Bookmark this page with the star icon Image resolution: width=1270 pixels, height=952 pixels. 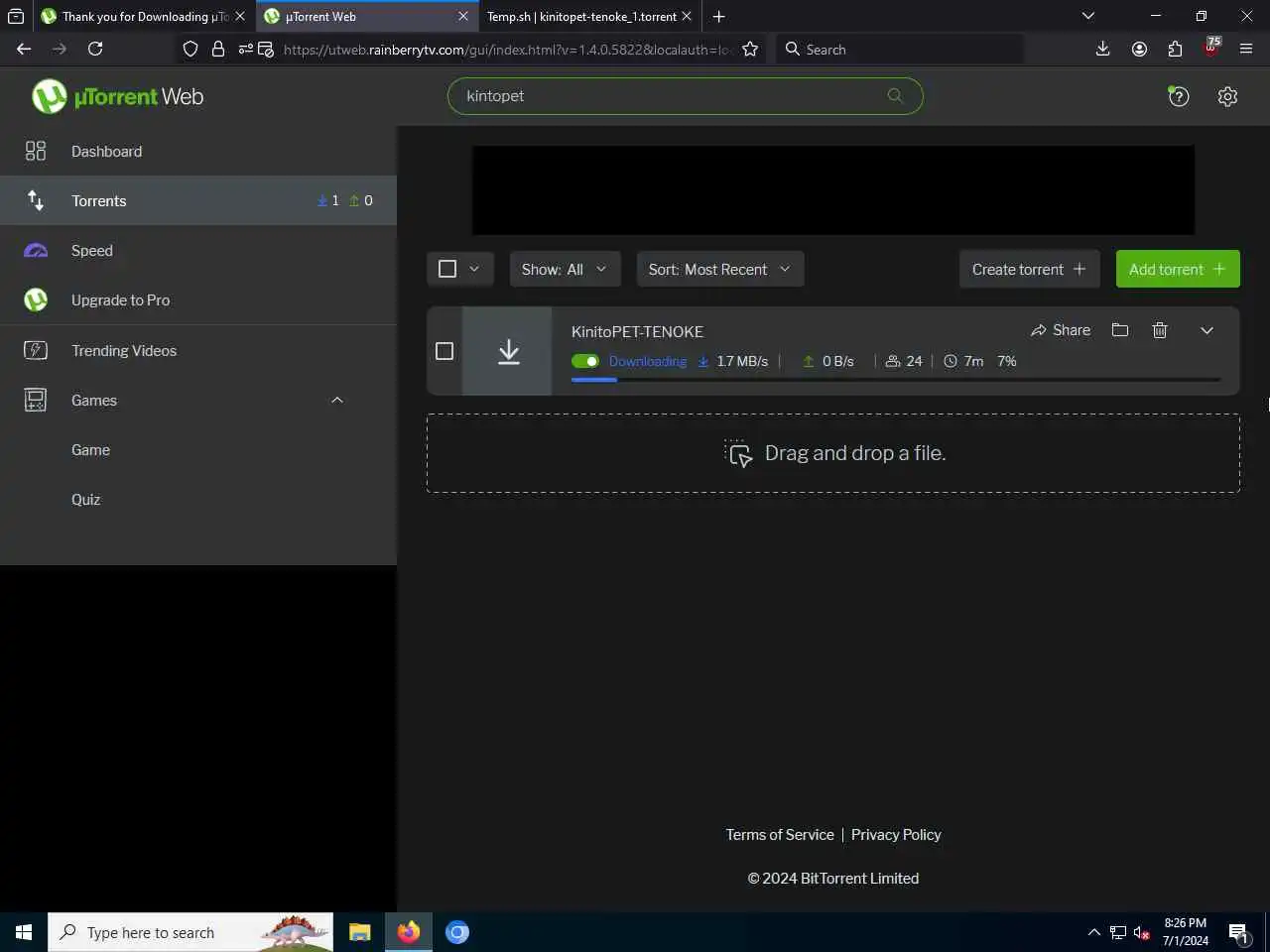[750, 49]
